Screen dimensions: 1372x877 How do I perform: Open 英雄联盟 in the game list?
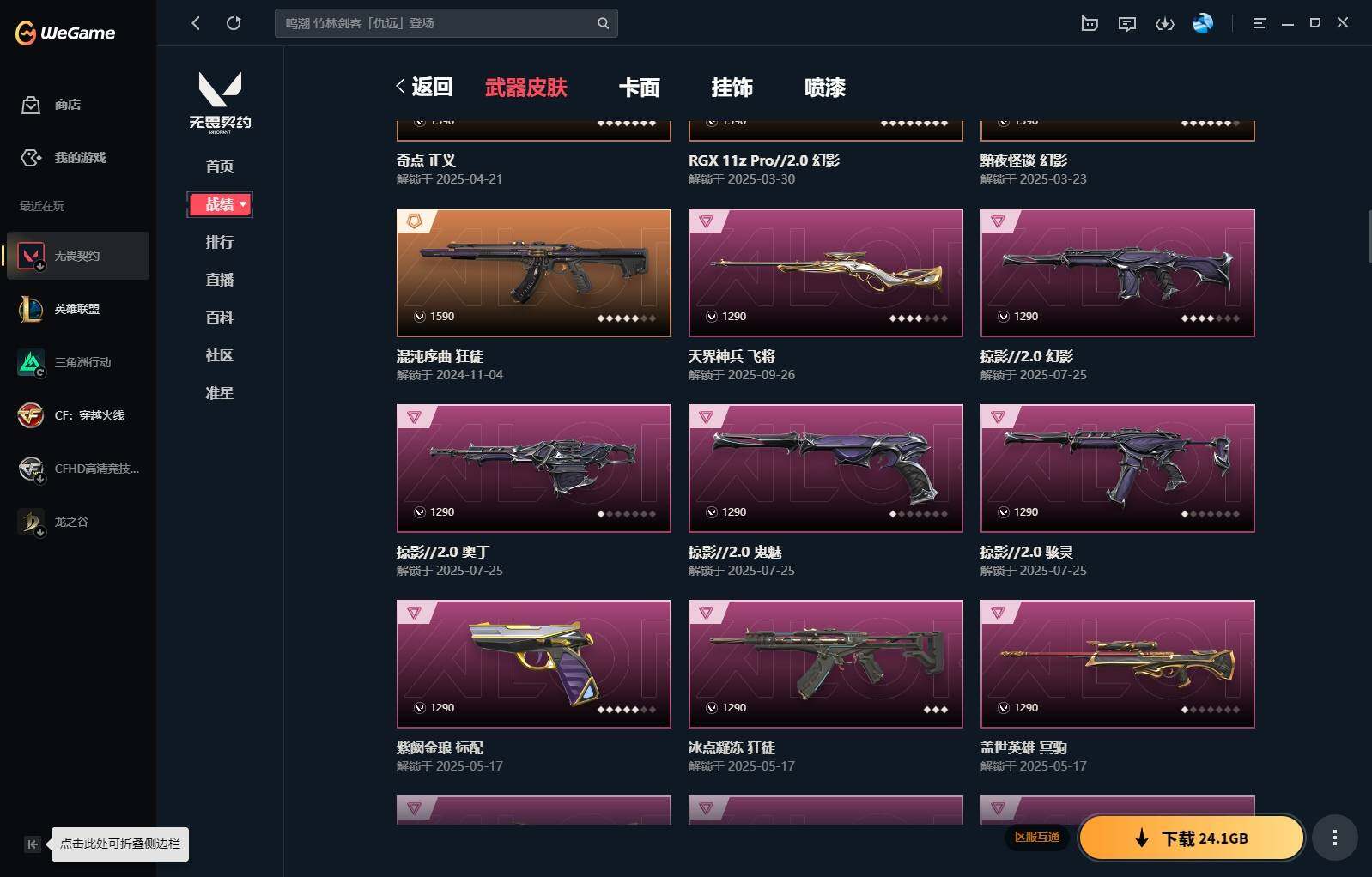[x=77, y=309]
